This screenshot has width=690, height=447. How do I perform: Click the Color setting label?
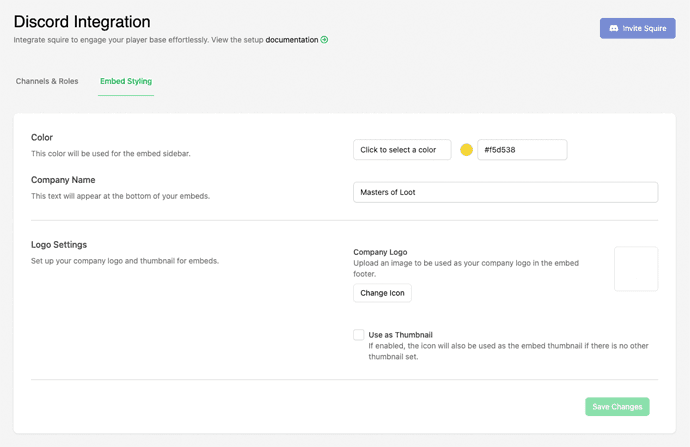[x=42, y=137]
